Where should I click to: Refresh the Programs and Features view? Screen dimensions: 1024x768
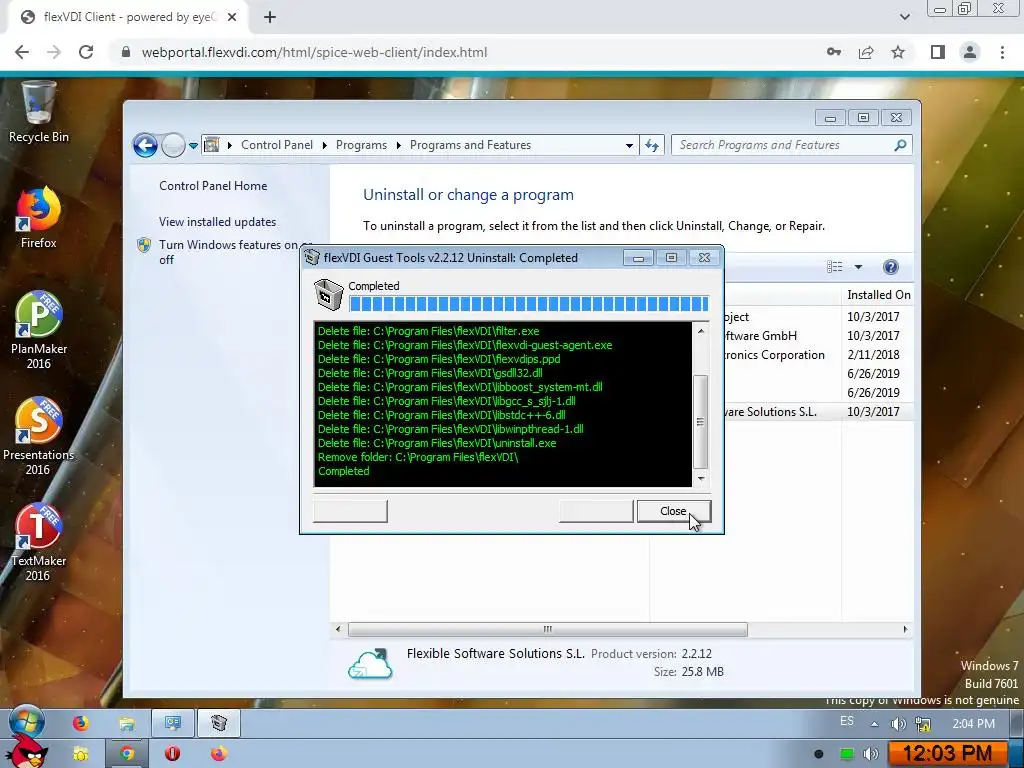tap(652, 145)
